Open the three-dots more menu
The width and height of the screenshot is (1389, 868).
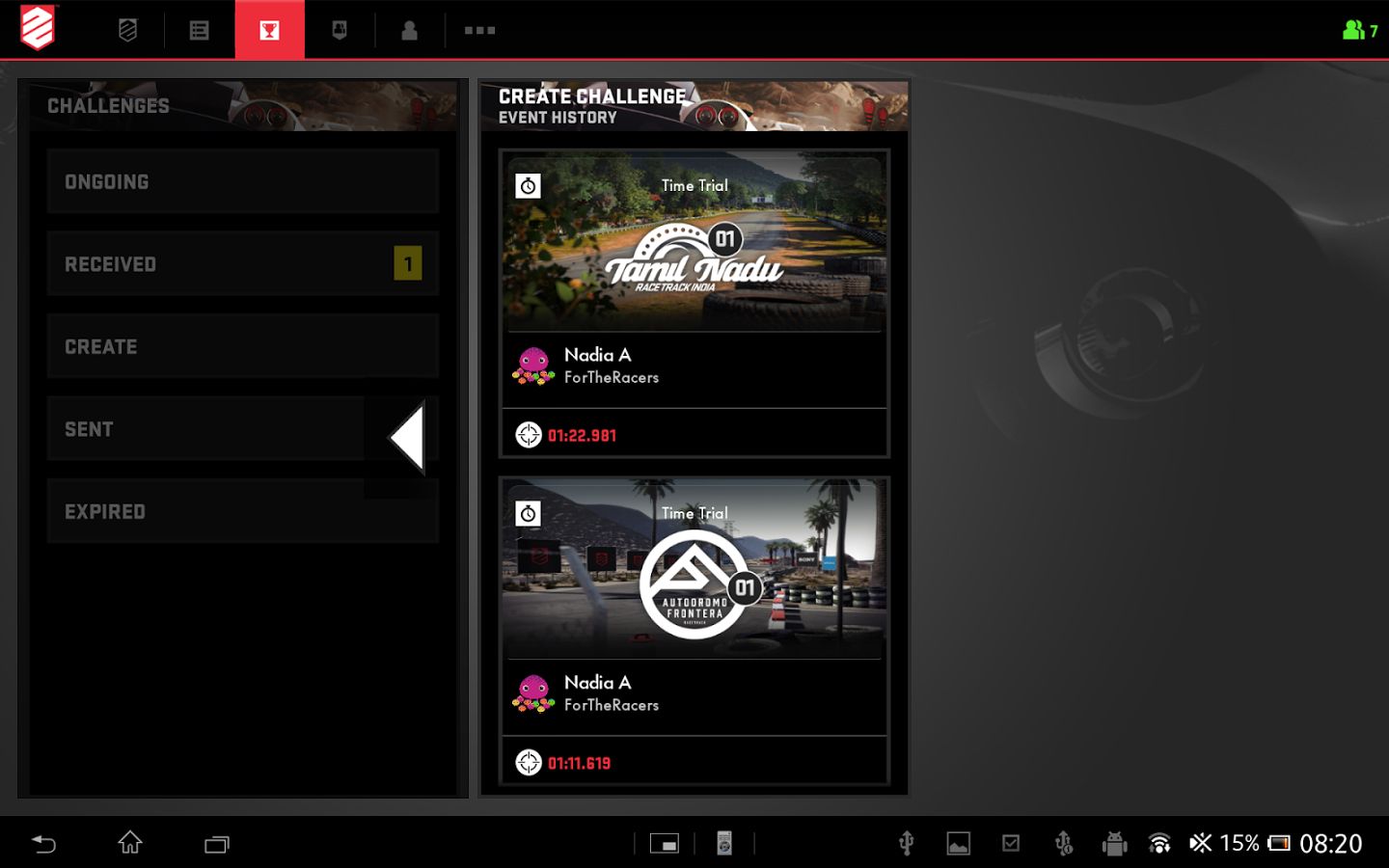coord(479,30)
